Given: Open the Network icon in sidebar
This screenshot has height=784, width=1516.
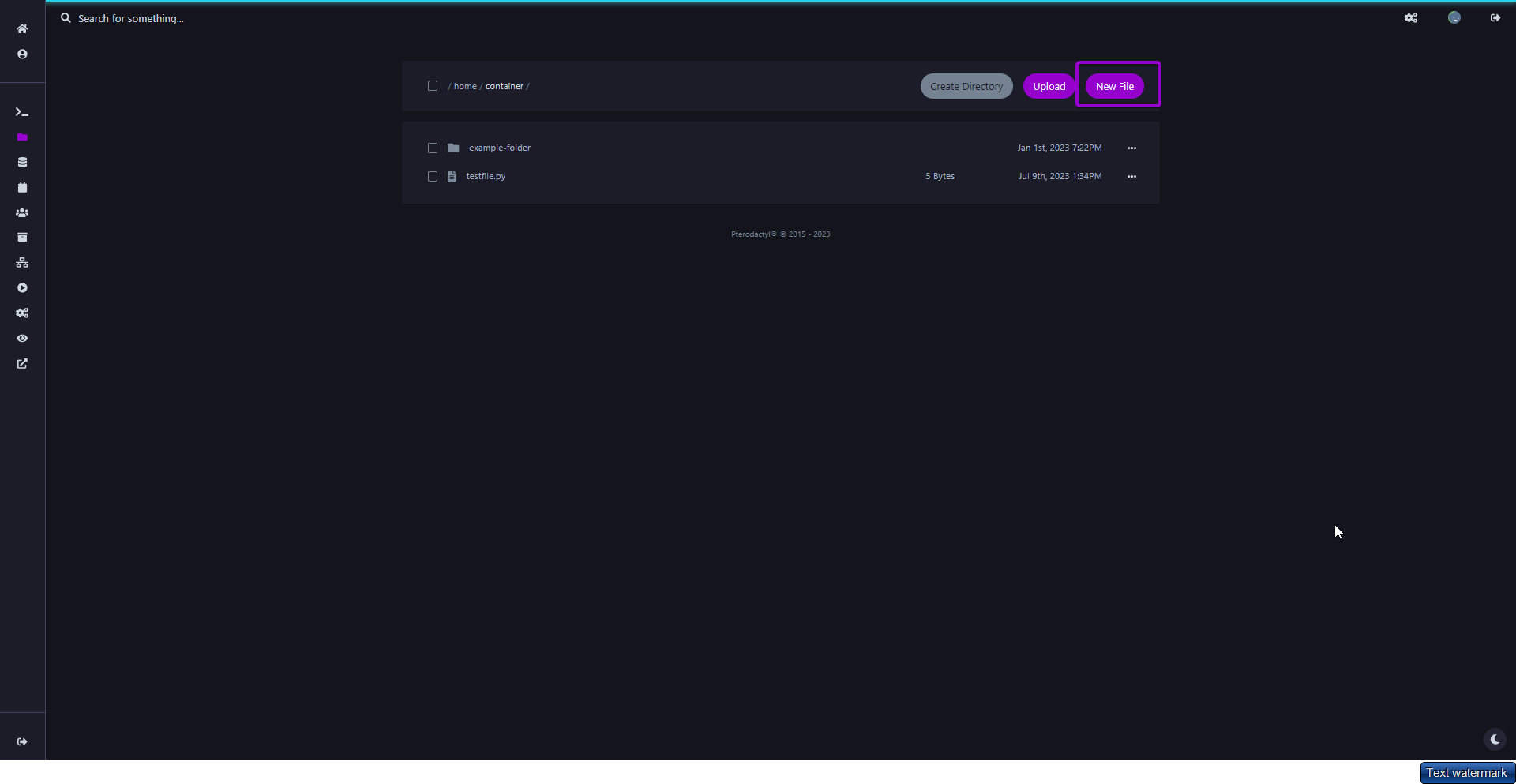Looking at the screenshot, I should (22, 263).
